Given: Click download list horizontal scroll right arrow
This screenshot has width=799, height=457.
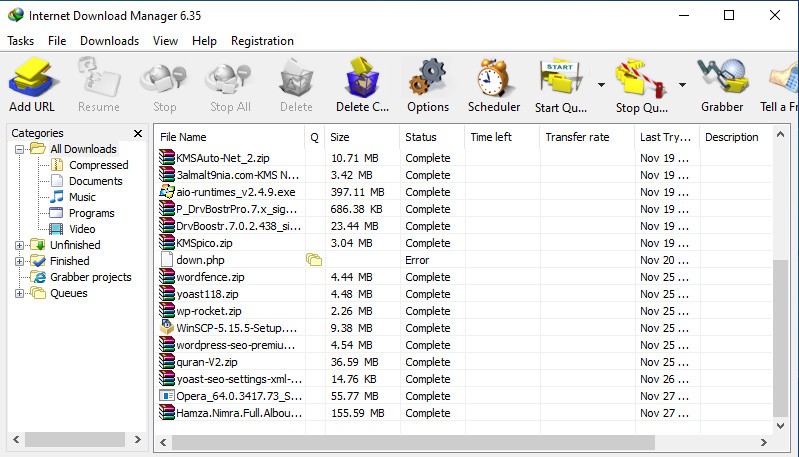Looking at the screenshot, I should pos(763,443).
